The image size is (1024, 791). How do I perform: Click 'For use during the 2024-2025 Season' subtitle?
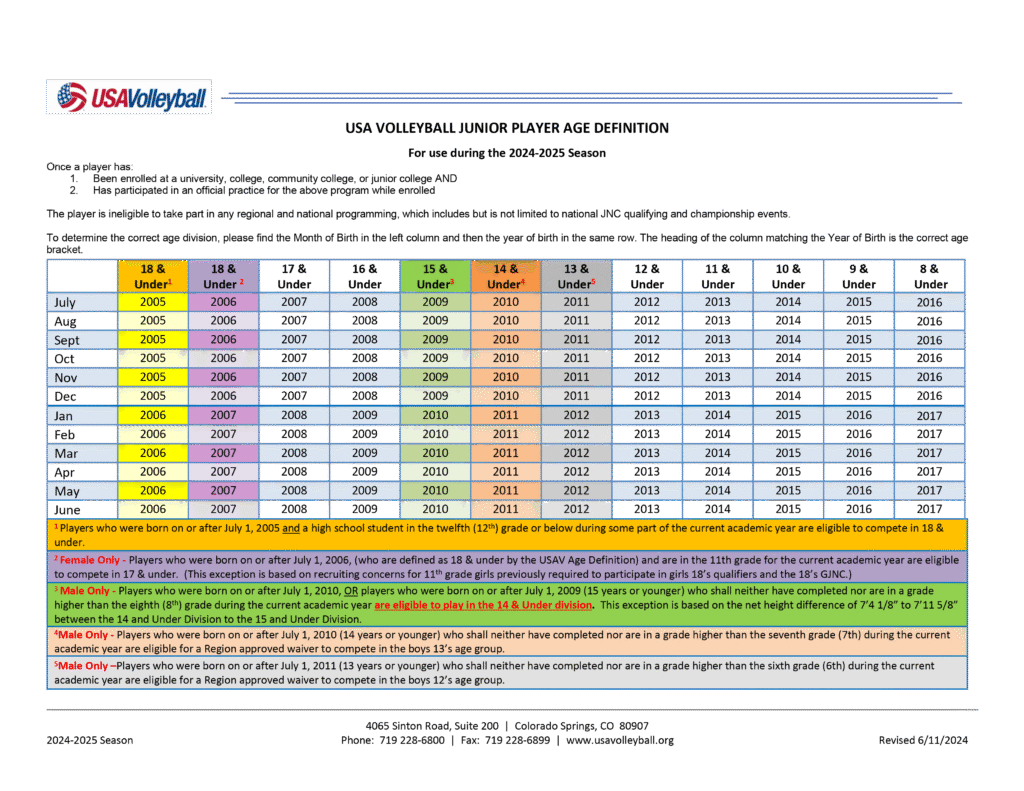click(x=507, y=153)
